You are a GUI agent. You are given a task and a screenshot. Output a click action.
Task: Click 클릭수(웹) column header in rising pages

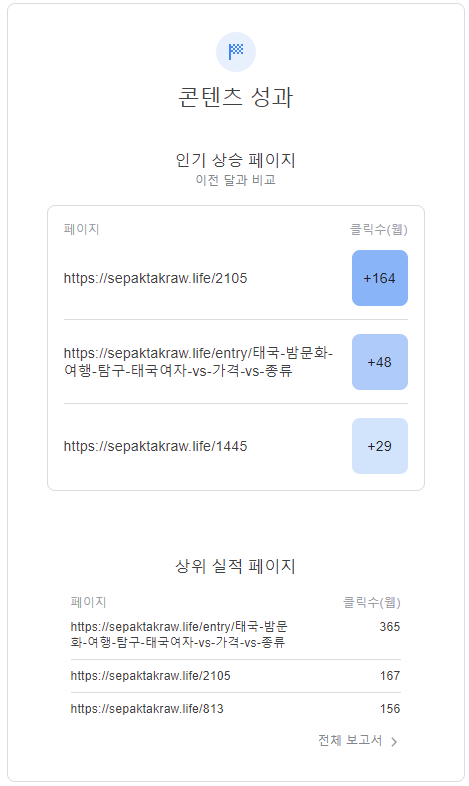click(x=379, y=230)
